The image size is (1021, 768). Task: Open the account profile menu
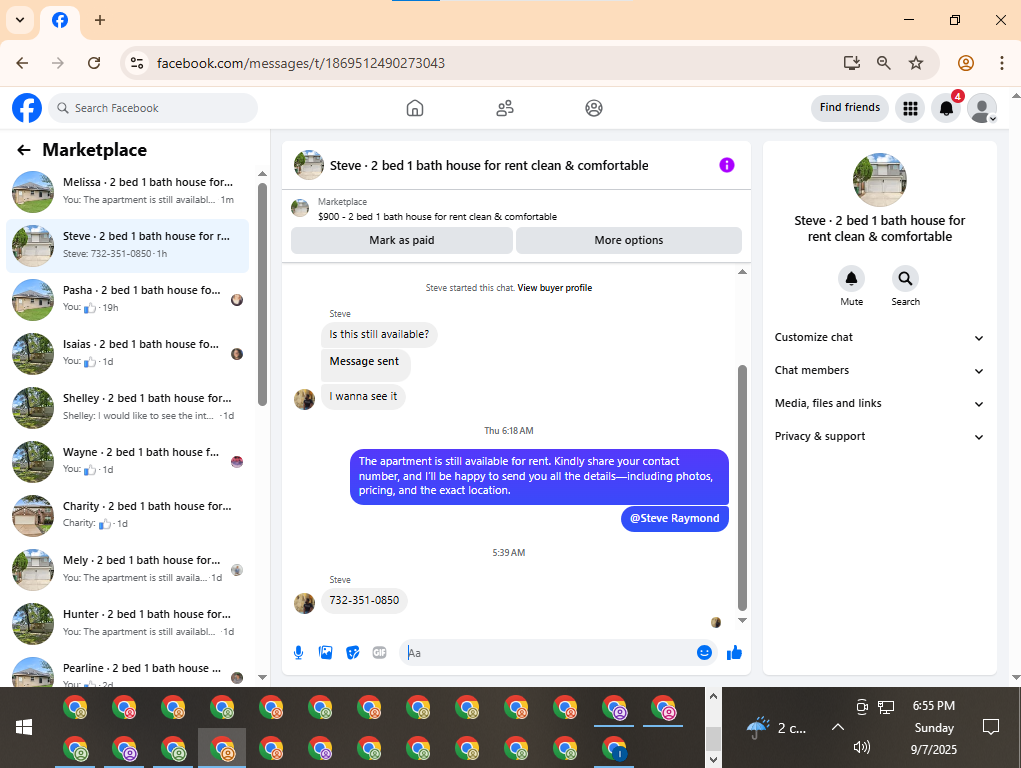(x=982, y=108)
